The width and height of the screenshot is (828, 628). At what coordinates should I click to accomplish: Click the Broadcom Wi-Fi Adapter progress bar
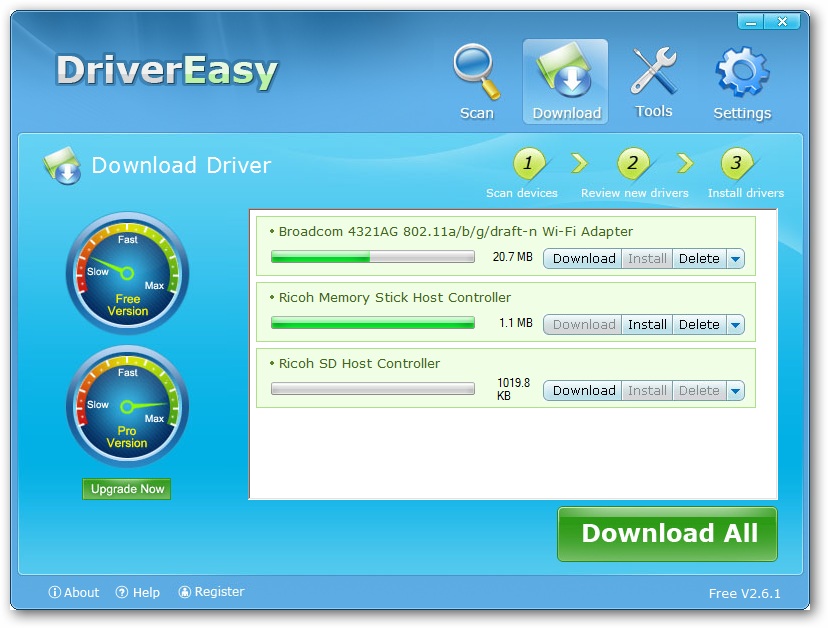pyautogui.click(x=373, y=257)
